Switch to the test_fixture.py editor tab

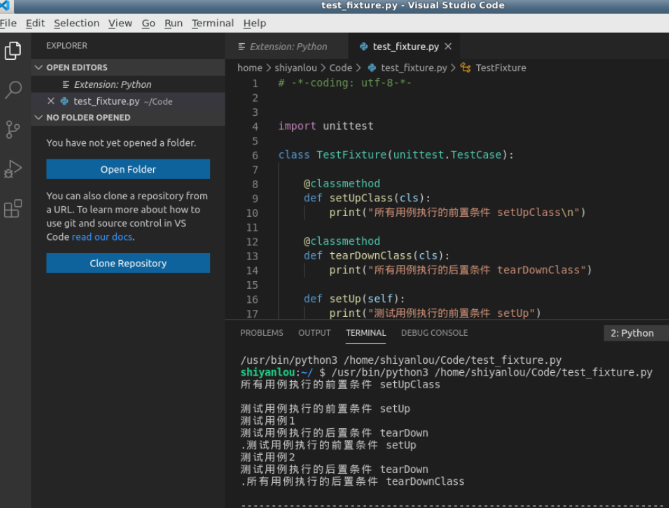[x=404, y=46]
